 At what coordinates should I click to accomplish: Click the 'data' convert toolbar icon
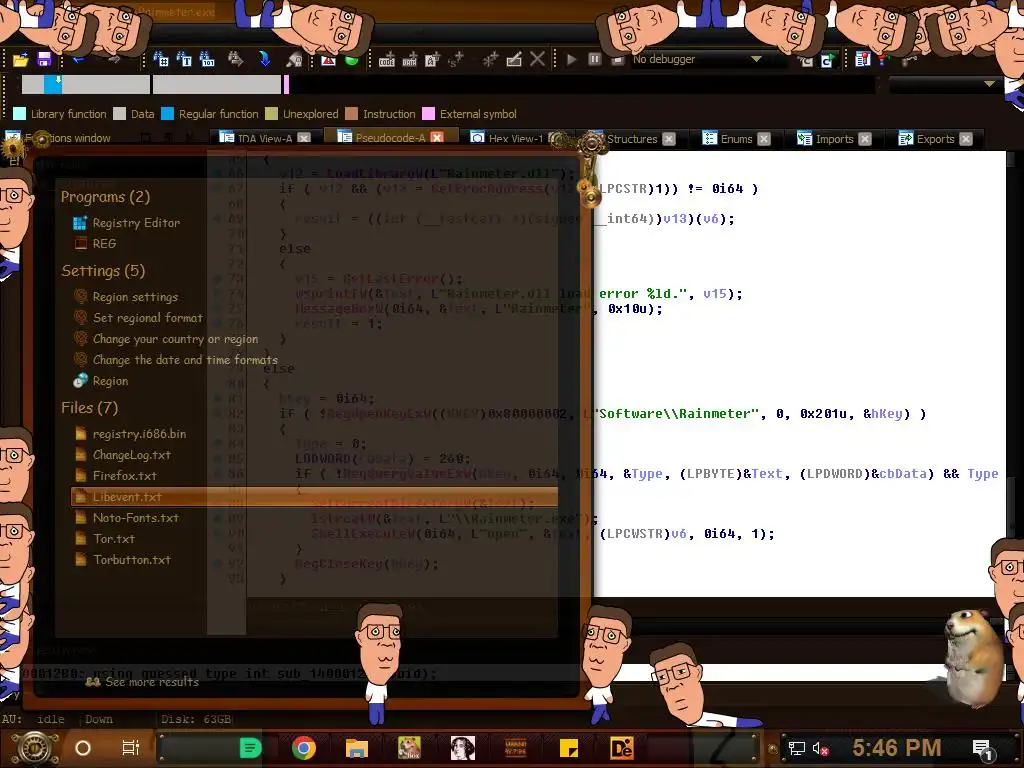pos(409,60)
